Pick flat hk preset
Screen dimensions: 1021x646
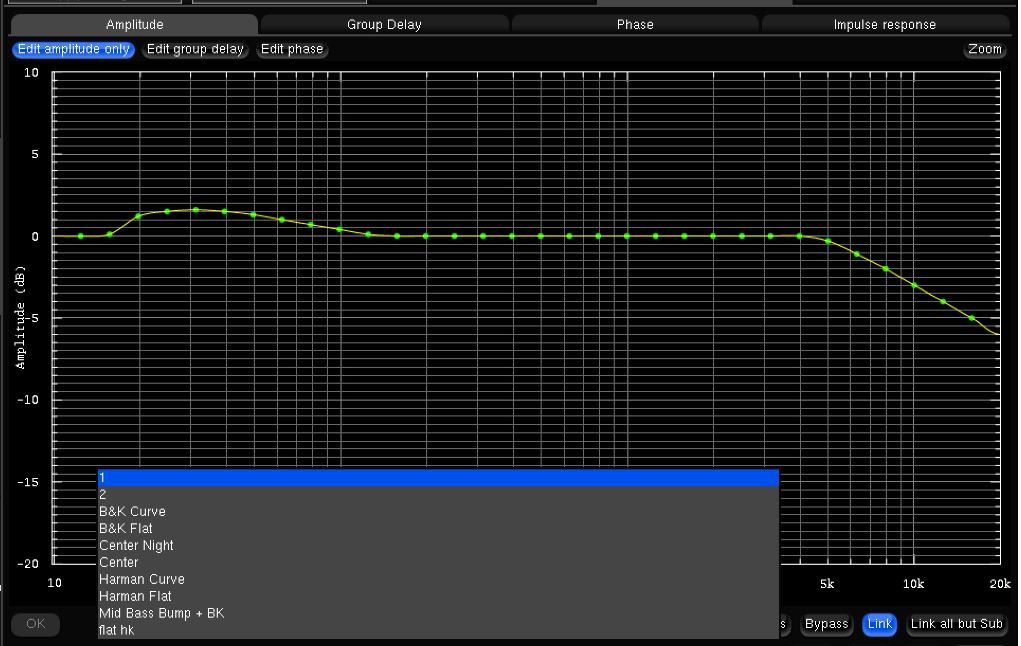pos(437,630)
